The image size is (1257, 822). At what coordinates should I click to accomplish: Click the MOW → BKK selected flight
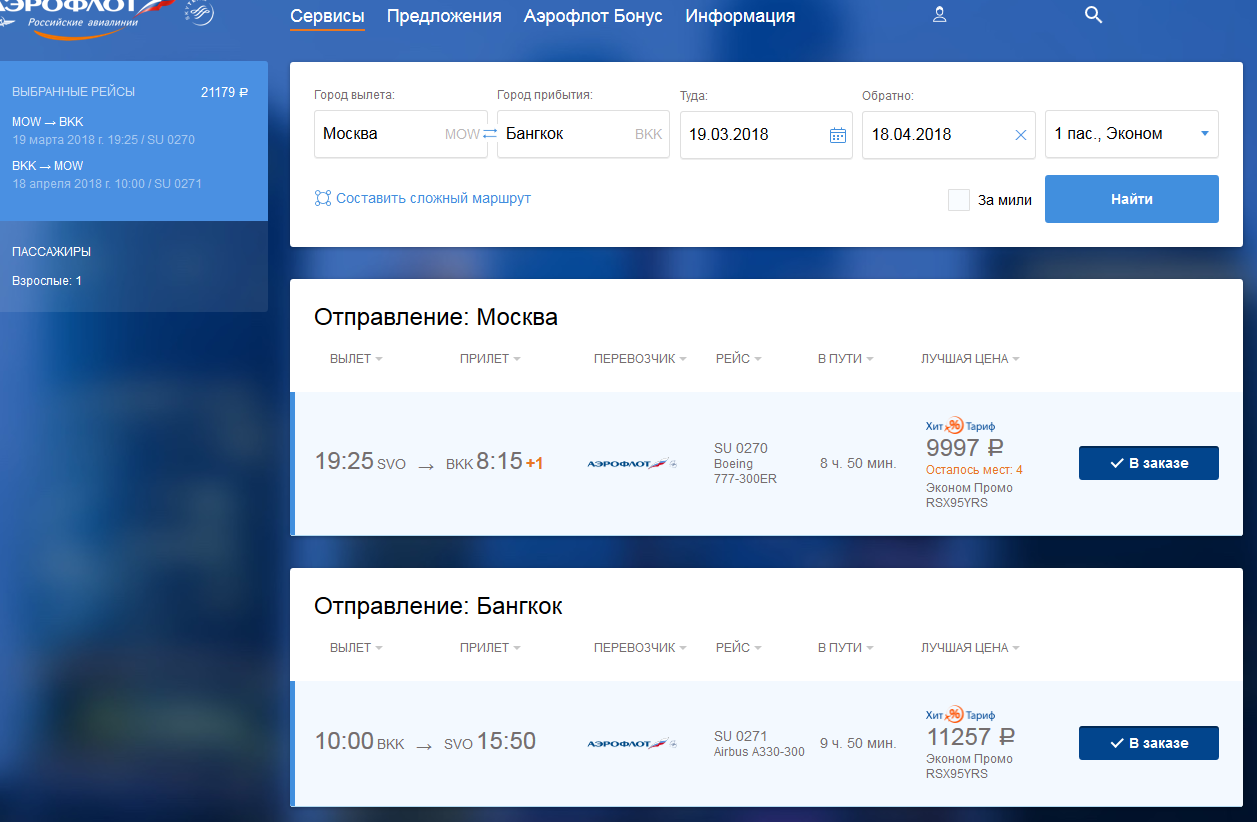coord(103,131)
